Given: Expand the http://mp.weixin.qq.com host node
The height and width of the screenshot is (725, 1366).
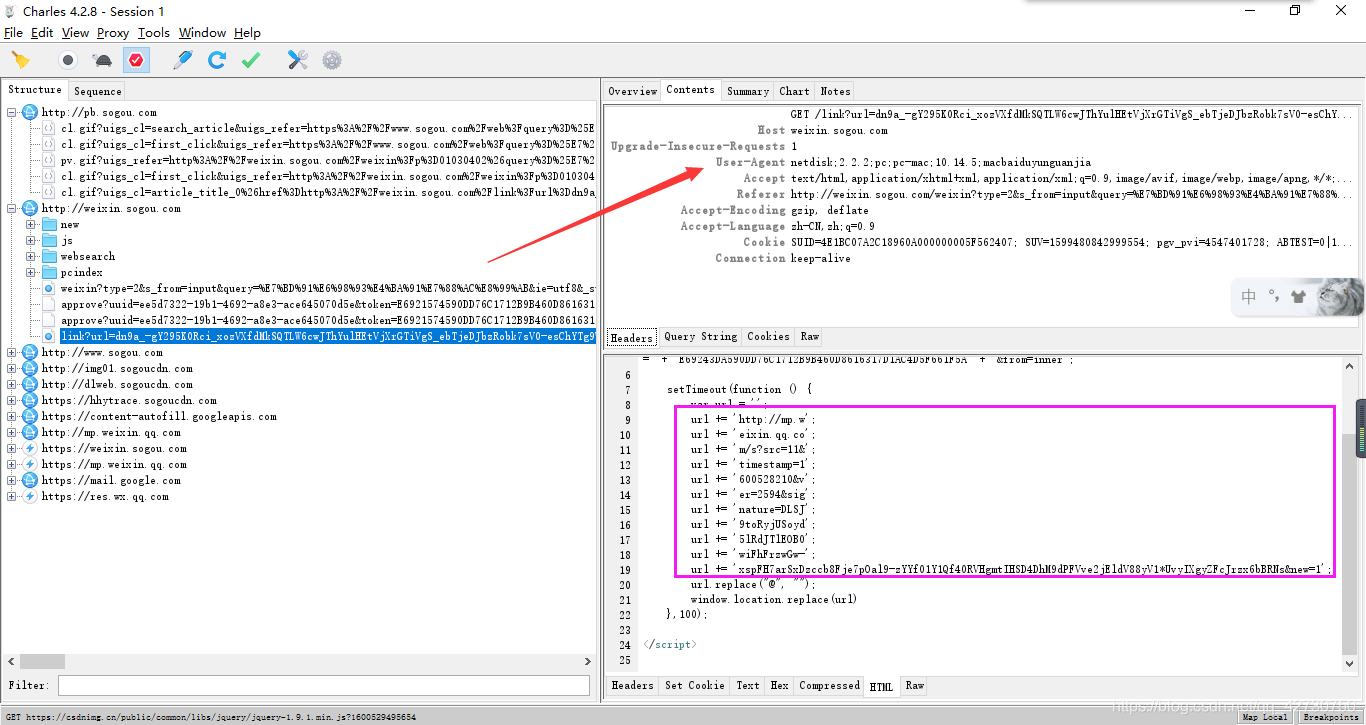Looking at the screenshot, I should pos(12,432).
